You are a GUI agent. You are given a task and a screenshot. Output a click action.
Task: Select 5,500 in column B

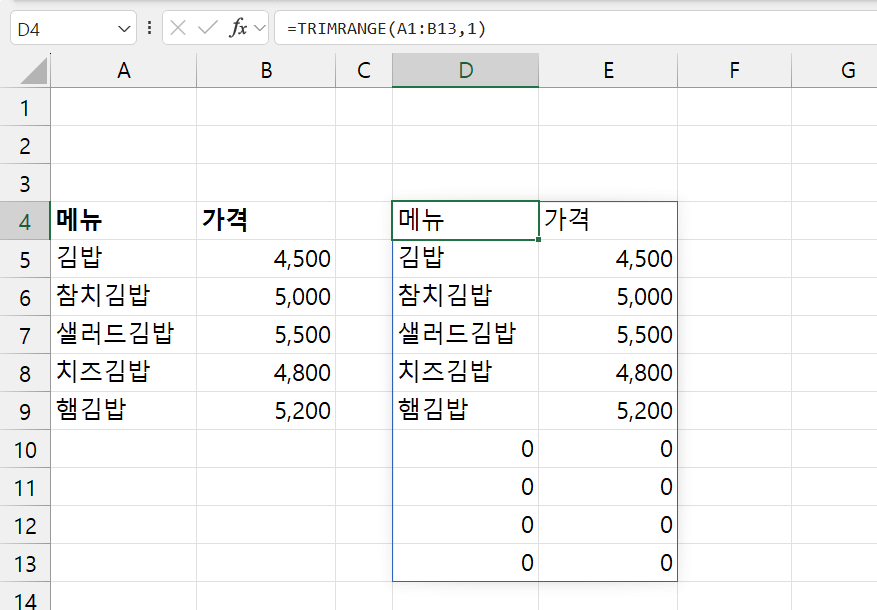[266, 335]
